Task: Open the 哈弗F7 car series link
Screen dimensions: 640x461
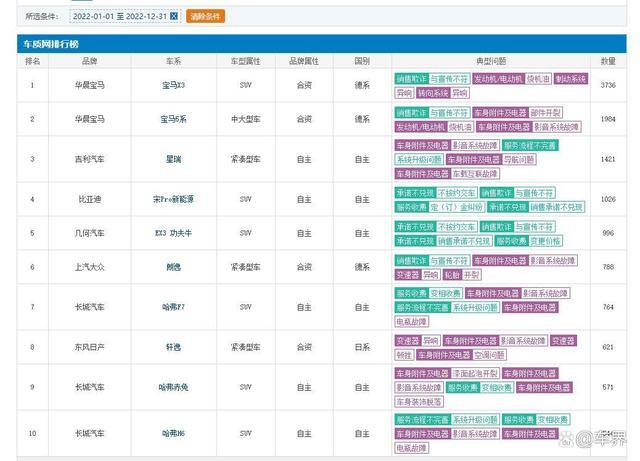Action: (173, 307)
